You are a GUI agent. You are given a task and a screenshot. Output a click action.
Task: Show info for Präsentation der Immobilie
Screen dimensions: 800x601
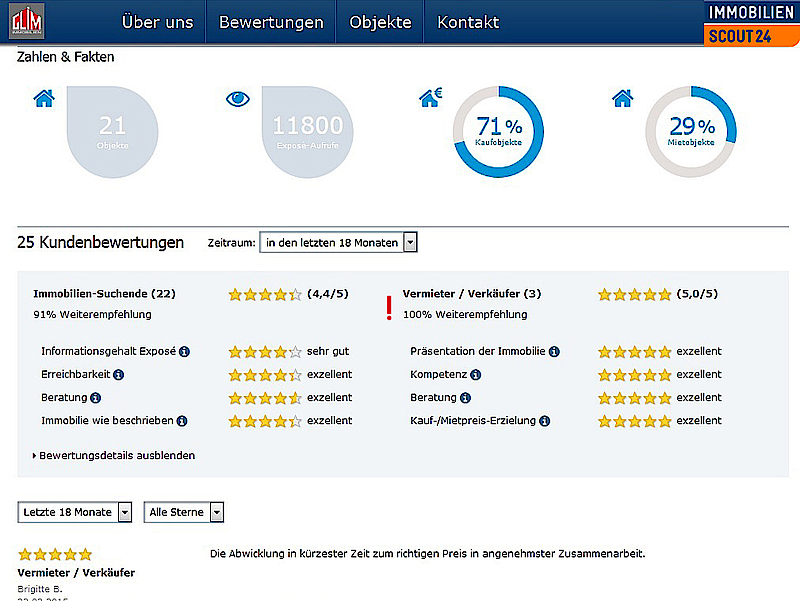[x=554, y=352]
